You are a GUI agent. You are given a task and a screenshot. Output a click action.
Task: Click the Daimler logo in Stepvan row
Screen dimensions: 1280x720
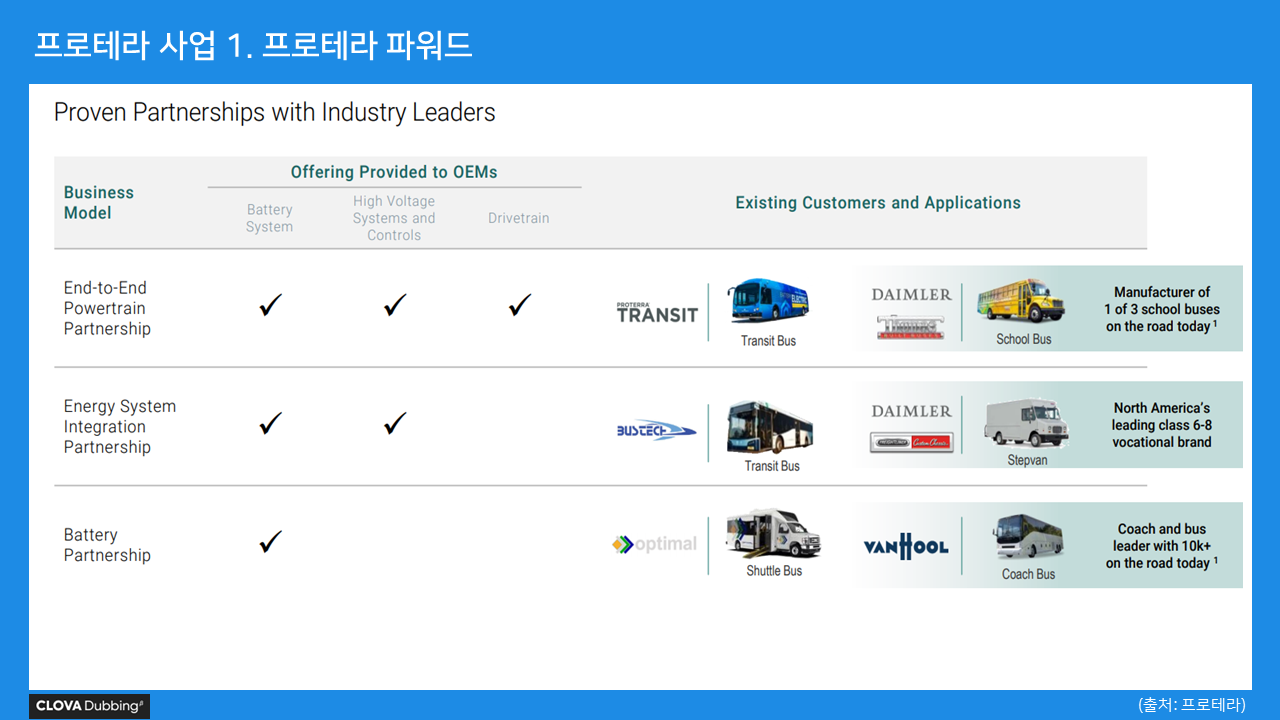[911, 411]
